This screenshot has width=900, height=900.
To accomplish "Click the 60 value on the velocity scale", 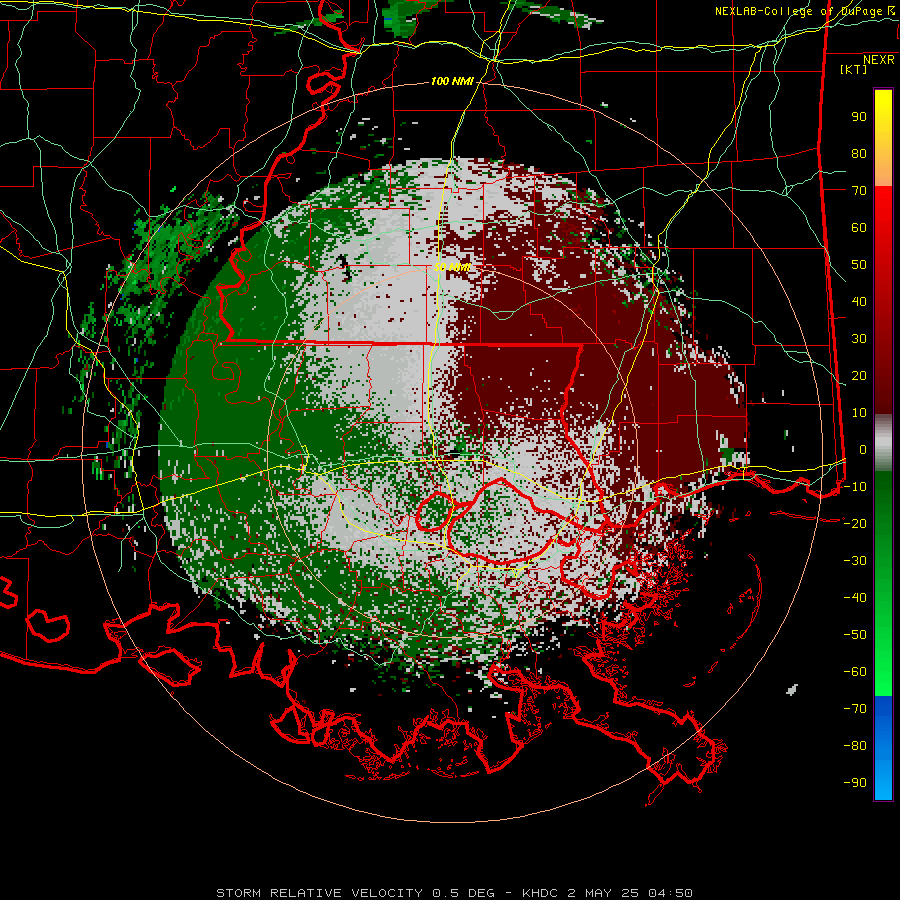I will [859, 228].
